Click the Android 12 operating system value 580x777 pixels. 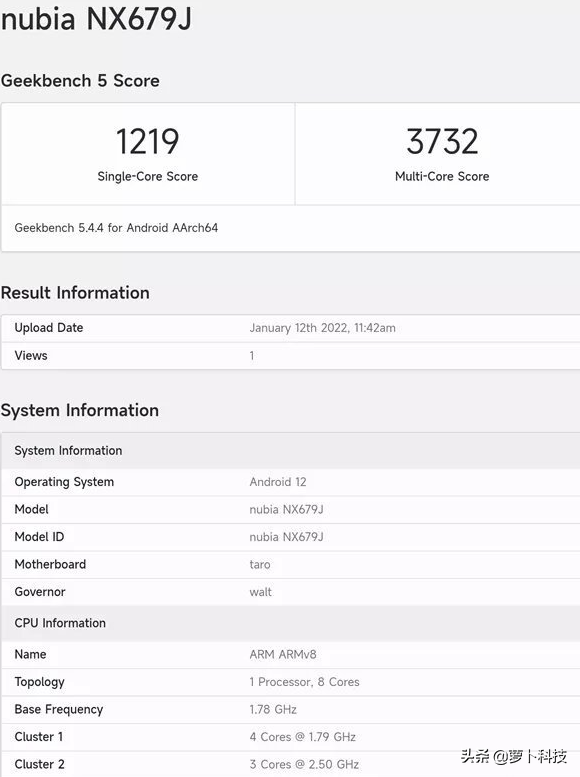(x=278, y=482)
